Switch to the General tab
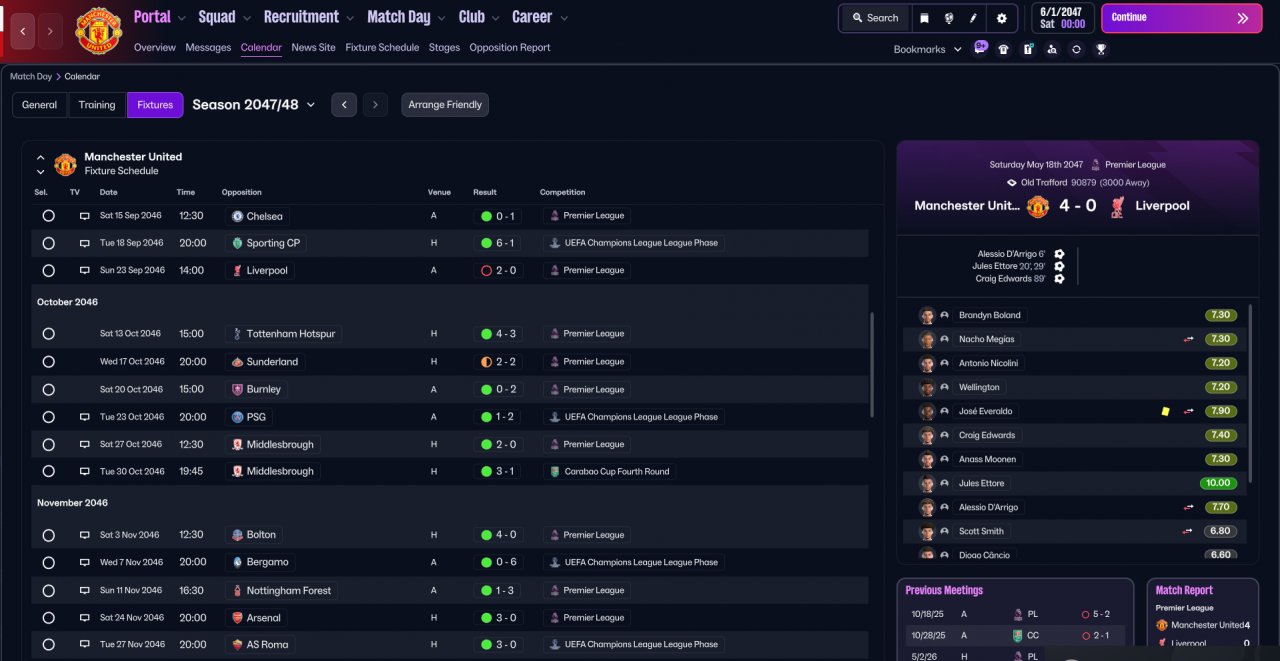 40,105
